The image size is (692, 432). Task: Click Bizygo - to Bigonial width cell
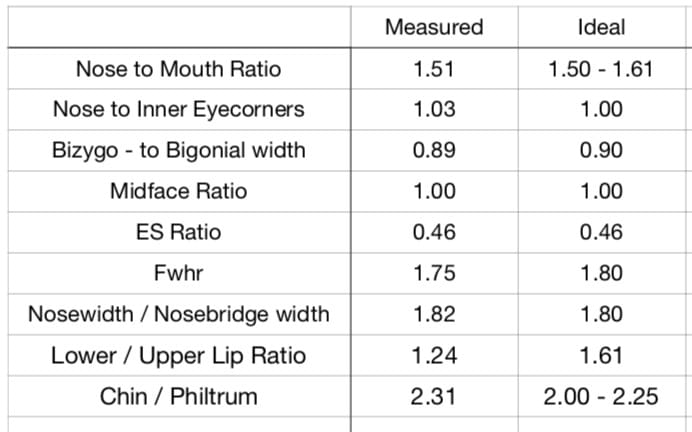click(x=180, y=150)
